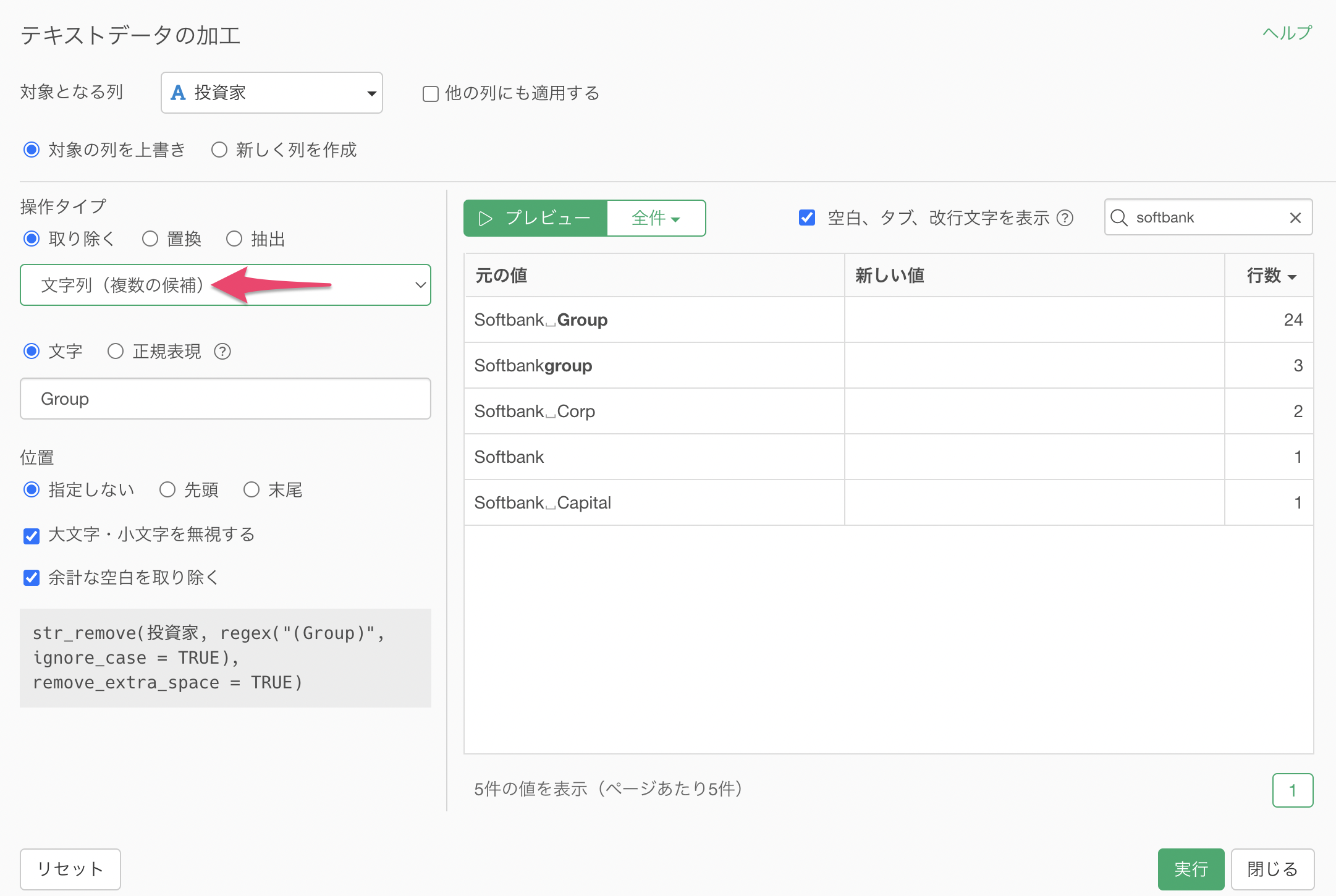Clear the search with X icon
The image size is (1336, 896).
click(x=1296, y=218)
